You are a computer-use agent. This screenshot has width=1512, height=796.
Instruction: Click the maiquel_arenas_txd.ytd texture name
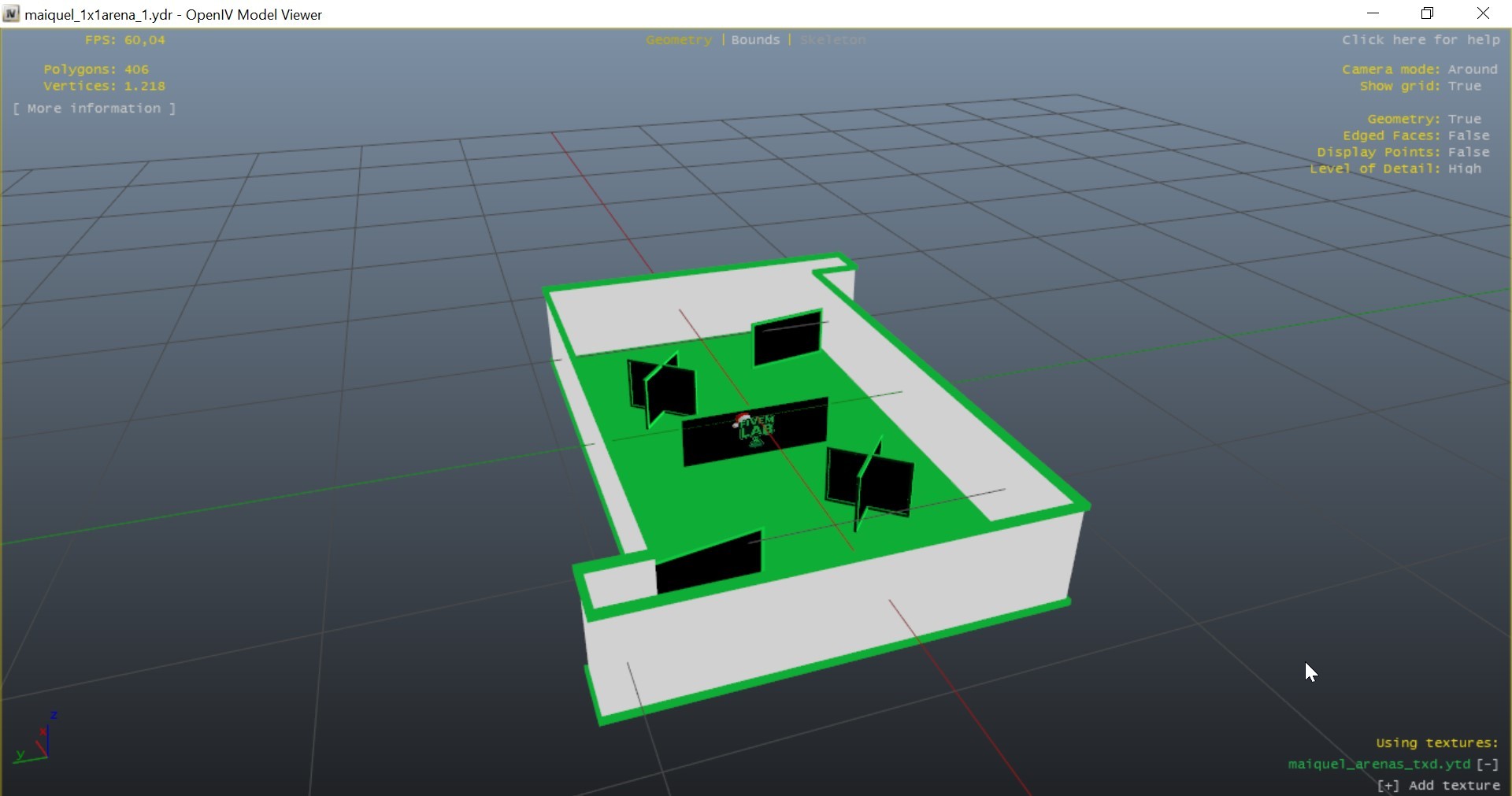[1379, 764]
